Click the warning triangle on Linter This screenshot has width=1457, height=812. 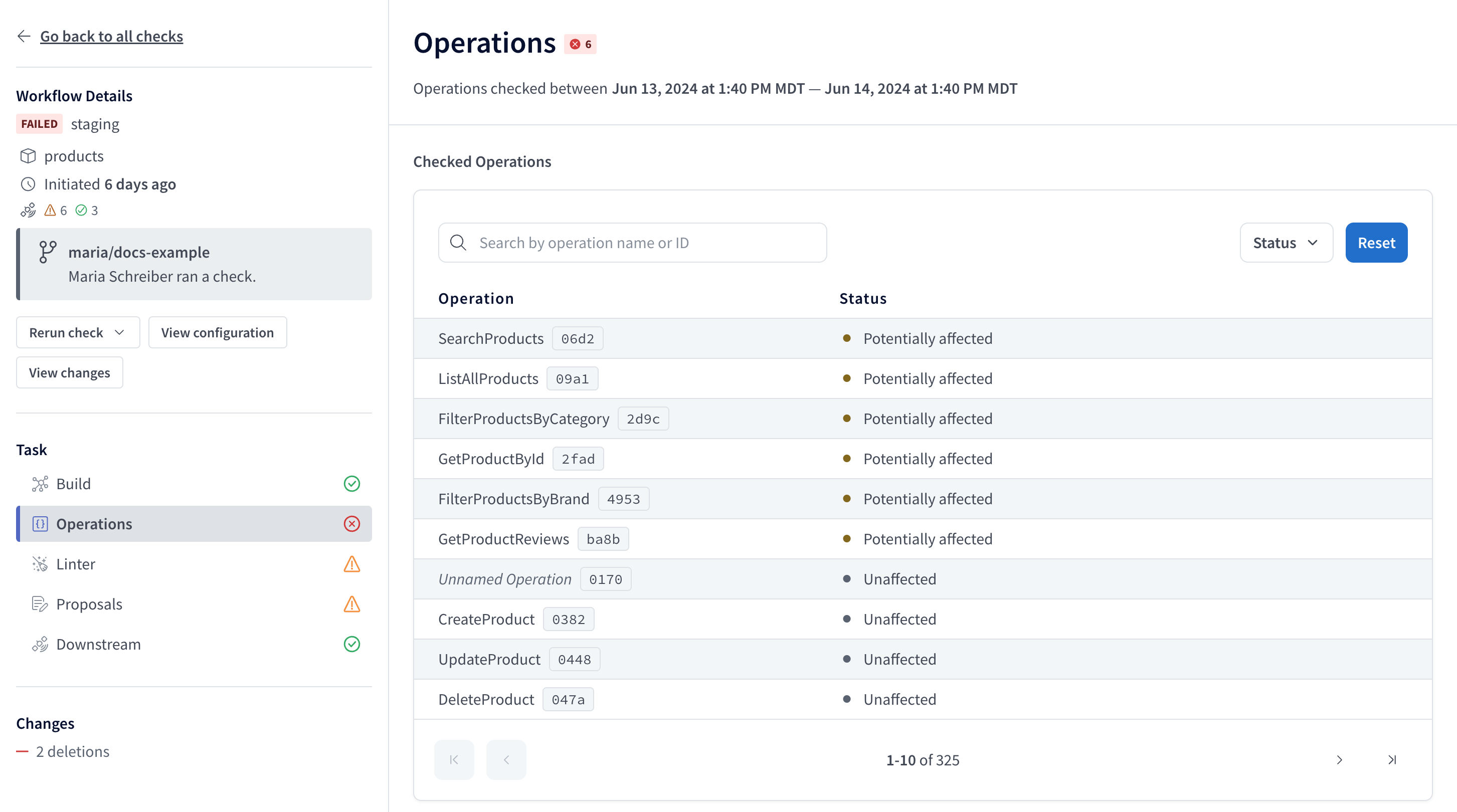point(352,564)
